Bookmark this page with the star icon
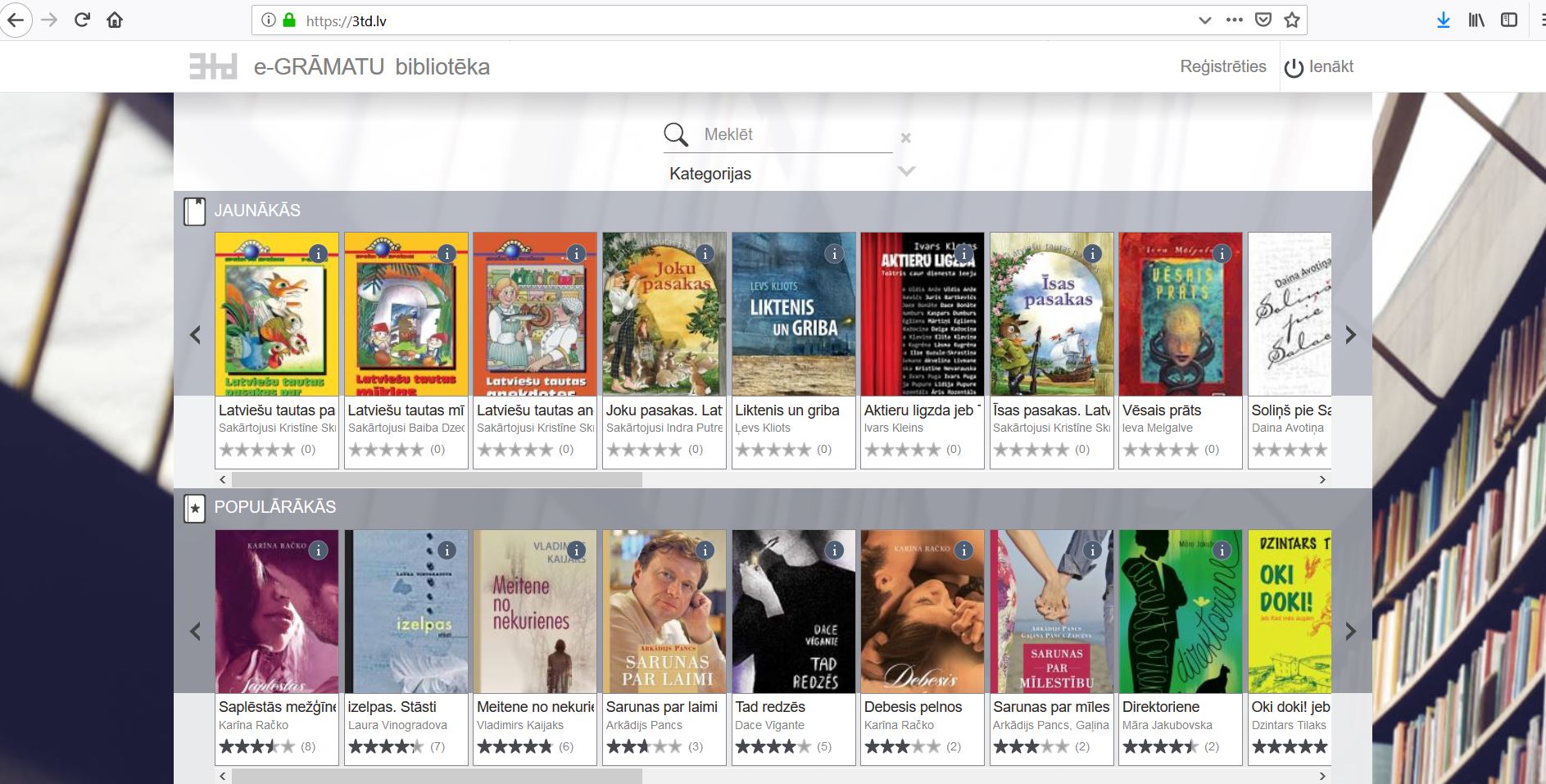This screenshot has width=1546, height=784. [x=1292, y=20]
